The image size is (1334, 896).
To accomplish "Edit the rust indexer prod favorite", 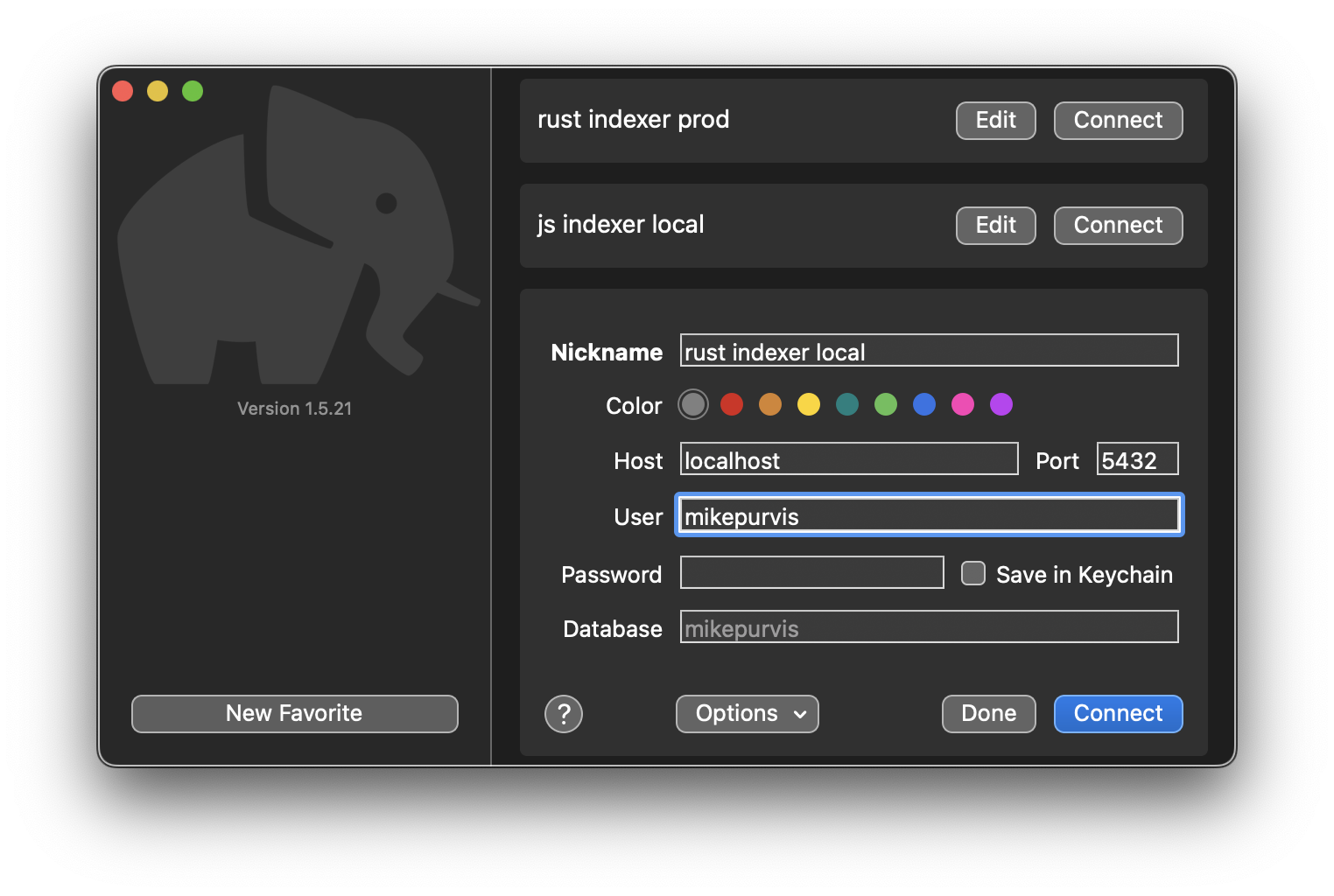I will pyautogui.click(x=996, y=121).
